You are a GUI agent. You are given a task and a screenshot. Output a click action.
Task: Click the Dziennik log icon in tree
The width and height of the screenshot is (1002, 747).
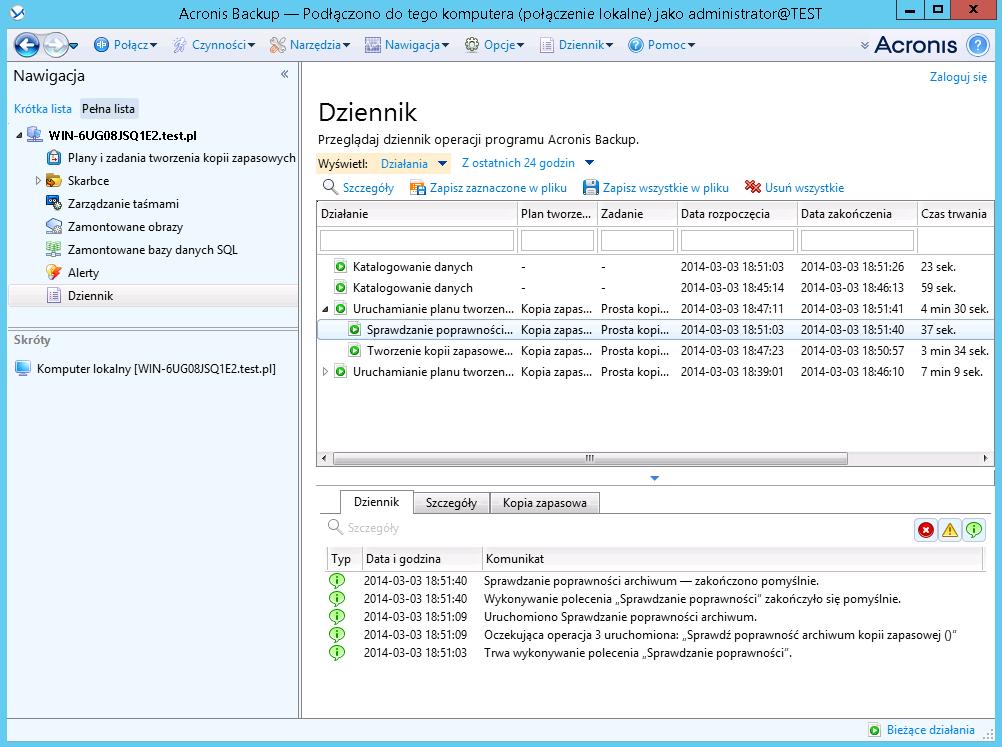point(54,295)
